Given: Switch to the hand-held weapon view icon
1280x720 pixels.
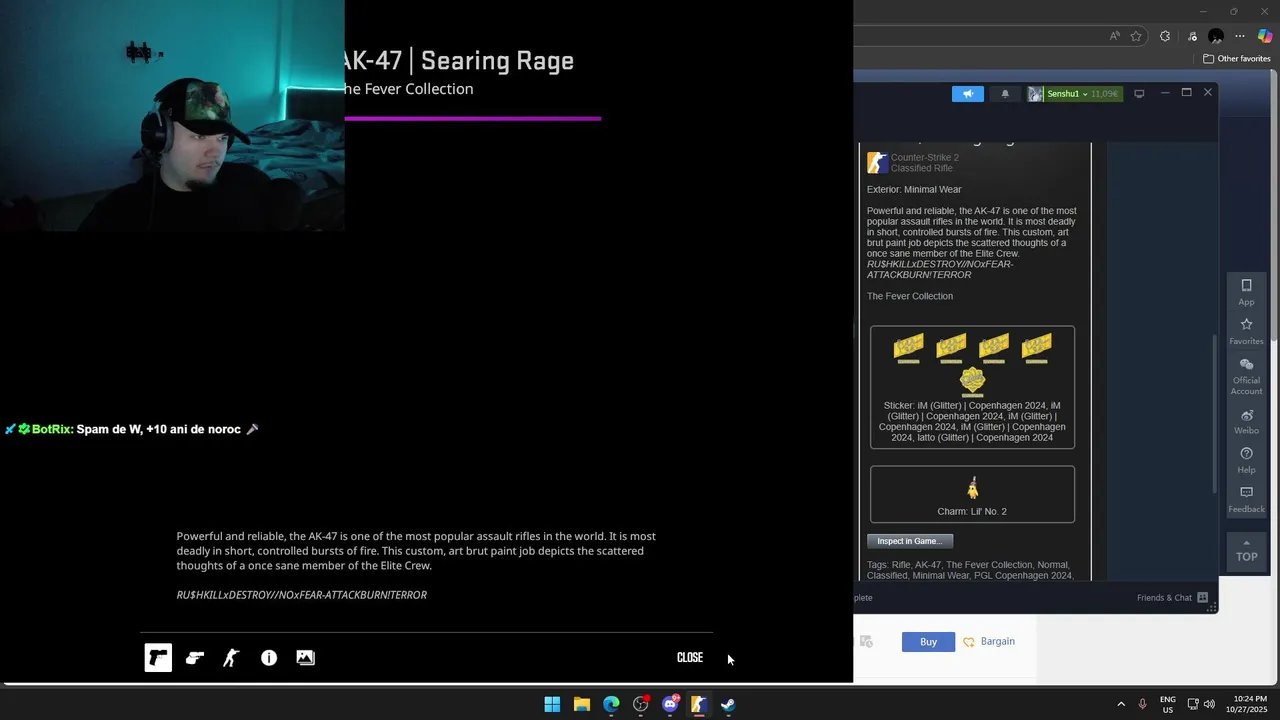Looking at the screenshot, I should tap(195, 658).
